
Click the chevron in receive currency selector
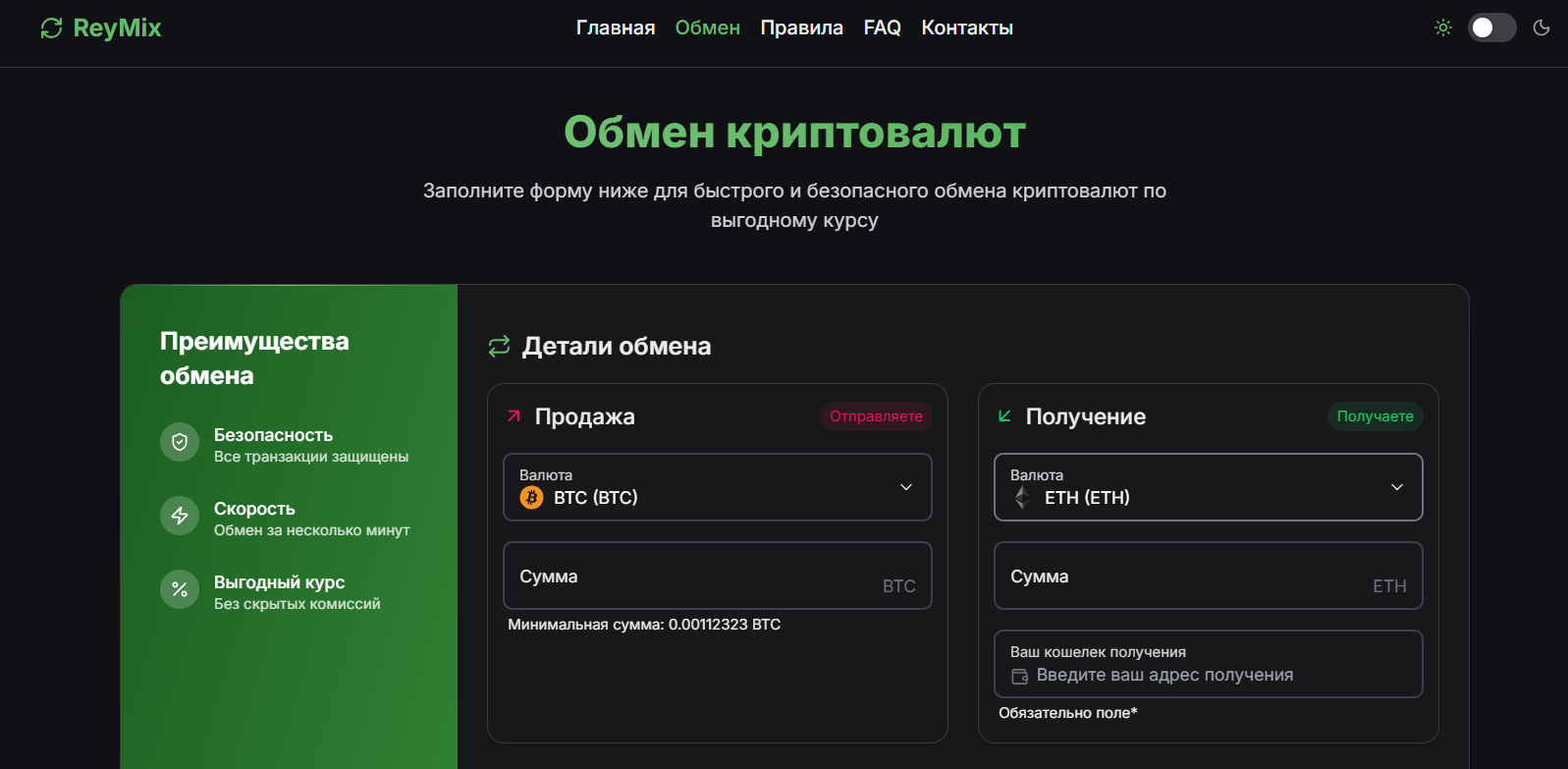(x=1397, y=487)
